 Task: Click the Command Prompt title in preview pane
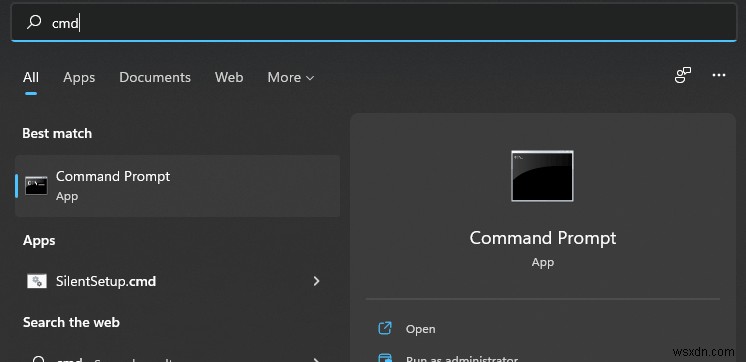pos(542,238)
